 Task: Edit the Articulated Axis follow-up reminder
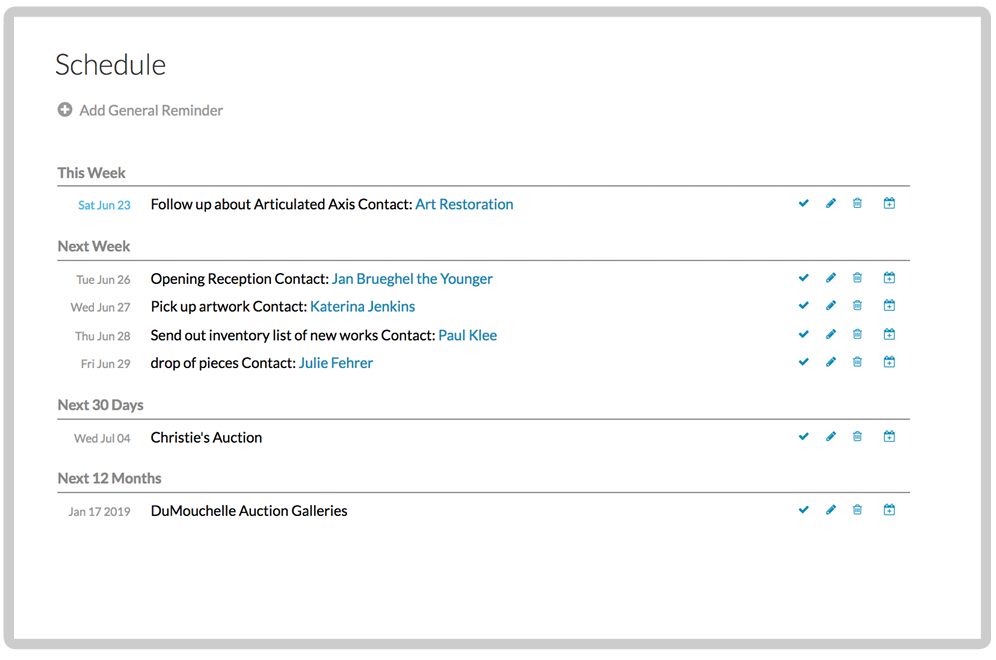click(x=831, y=203)
